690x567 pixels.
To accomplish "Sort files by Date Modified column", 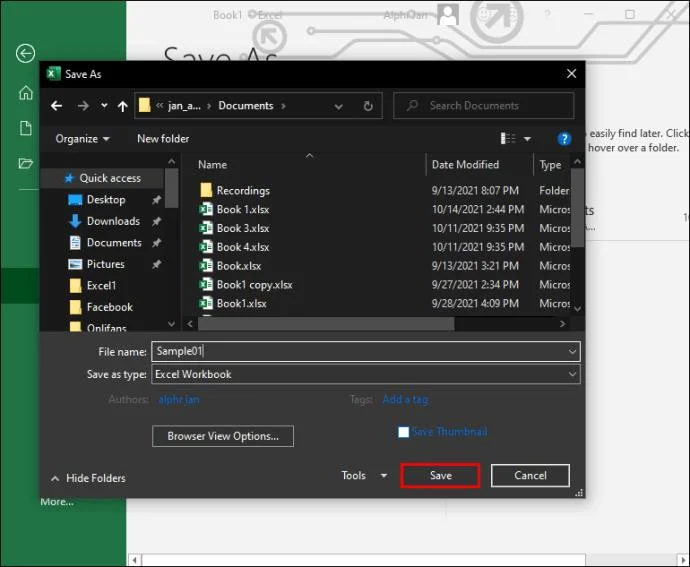I will tap(465, 165).
